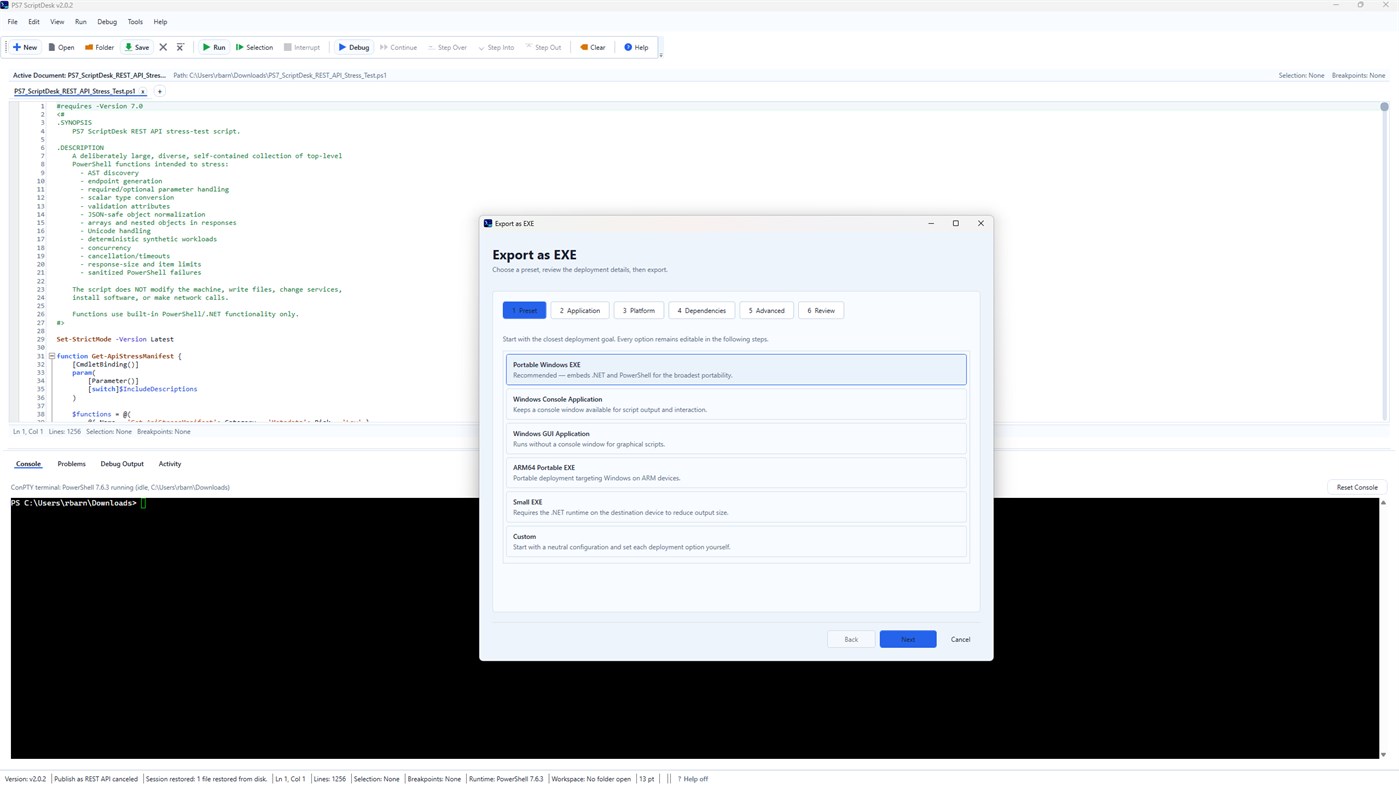Viewport: 1399px width, 786px height.
Task: Click the console scrollbar down arrow
Action: 1383,755
